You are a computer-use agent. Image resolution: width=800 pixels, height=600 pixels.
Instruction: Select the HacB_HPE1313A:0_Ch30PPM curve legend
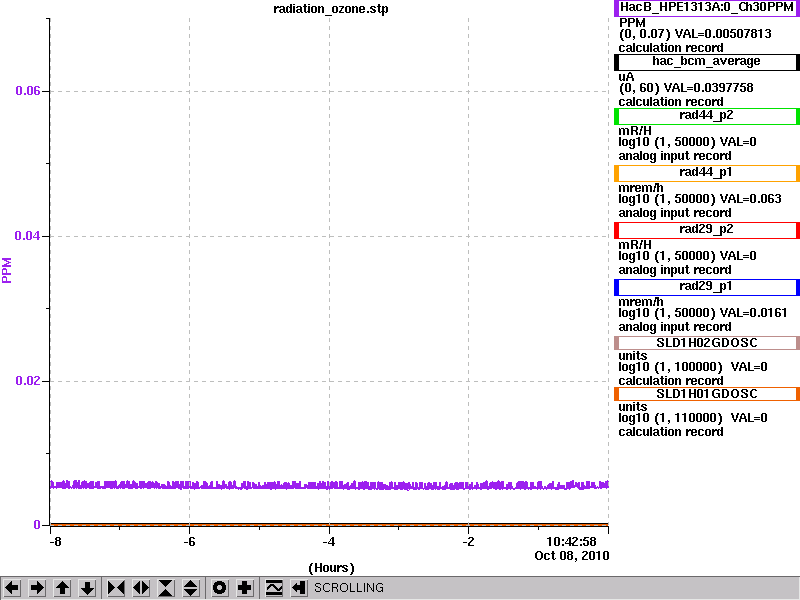tap(707, 8)
